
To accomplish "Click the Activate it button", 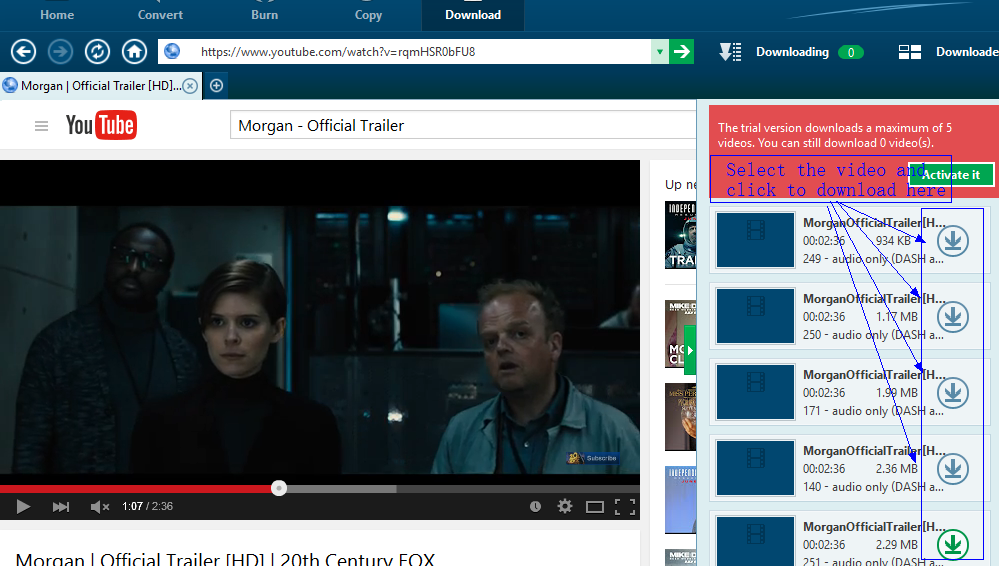I will 950,175.
